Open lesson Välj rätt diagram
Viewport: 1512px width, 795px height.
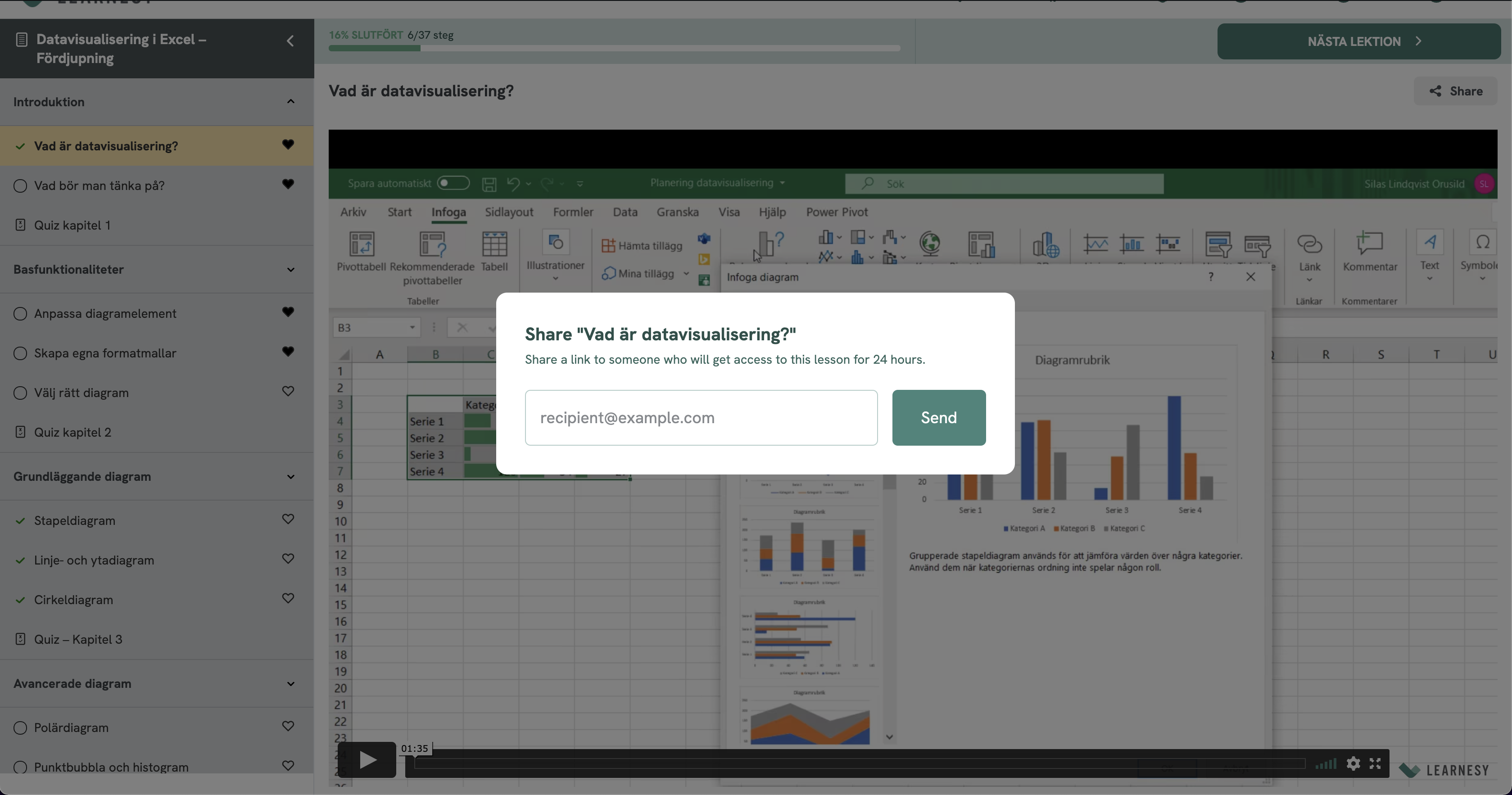click(x=81, y=393)
